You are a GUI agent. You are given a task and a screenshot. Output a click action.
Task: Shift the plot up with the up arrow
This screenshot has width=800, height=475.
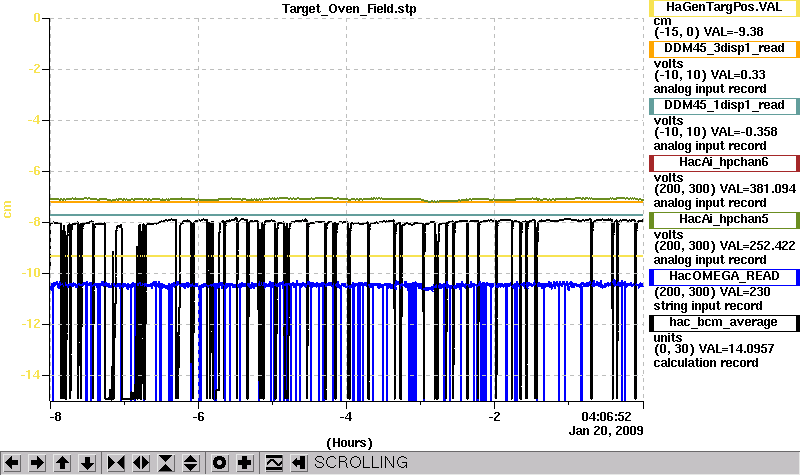[62, 463]
